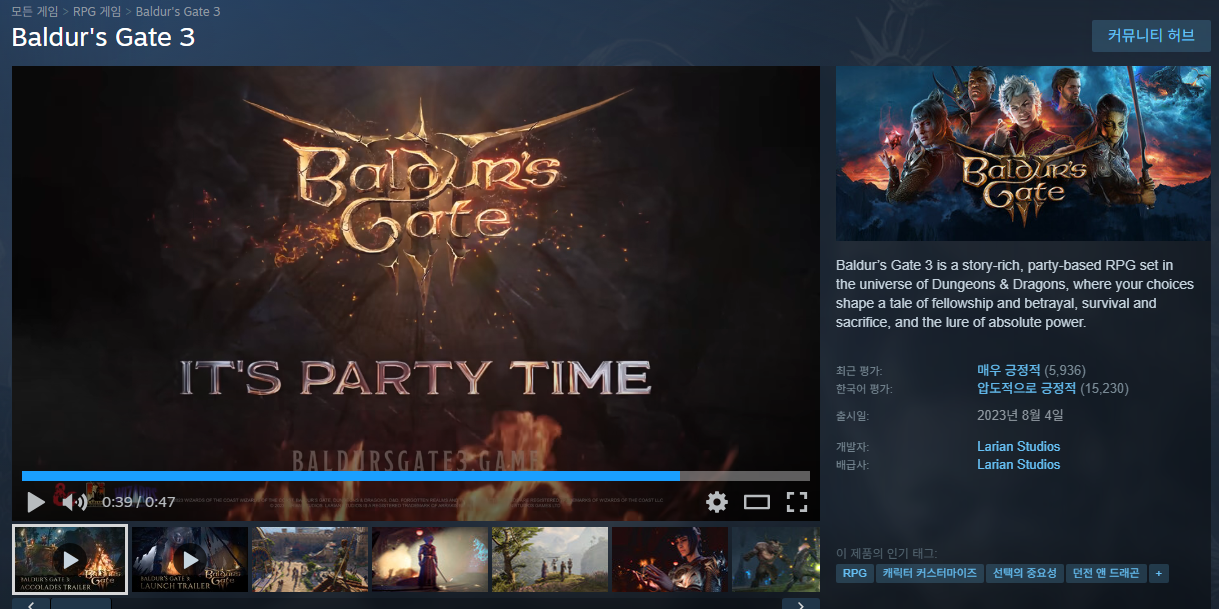Screen dimensions: 1219x609
Task: Open the Larian Studios developer link
Action: [1018, 446]
